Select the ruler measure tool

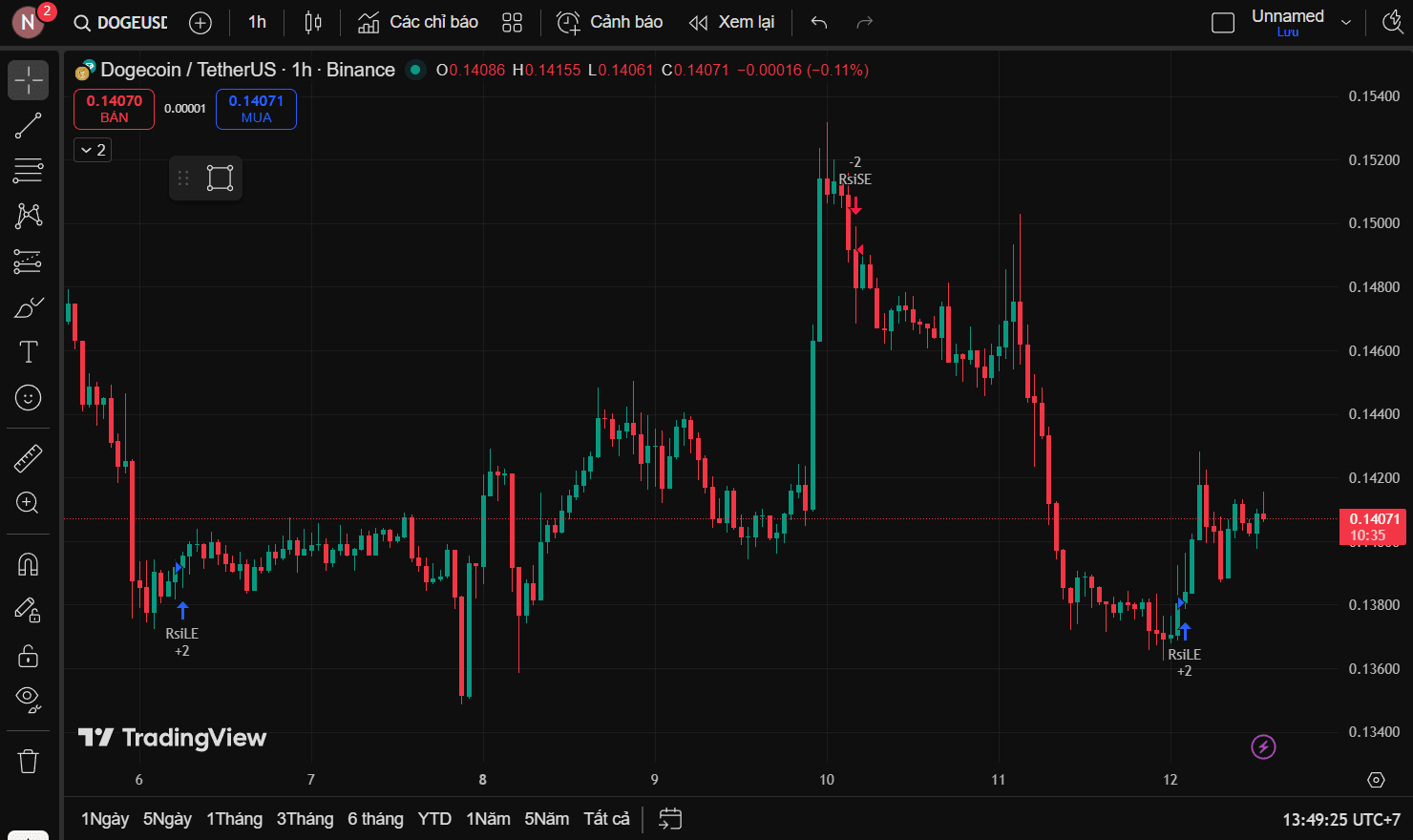pyautogui.click(x=29, y=459)
